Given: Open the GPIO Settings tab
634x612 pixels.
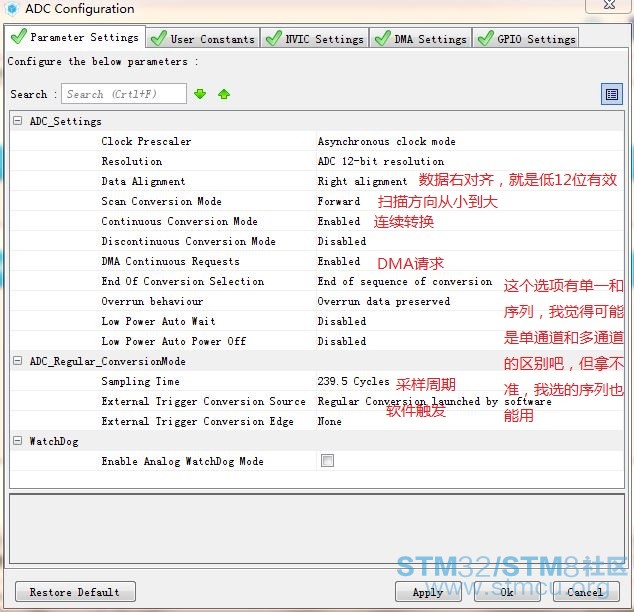Looking at the screenshot, I should (x=526, y=39).
